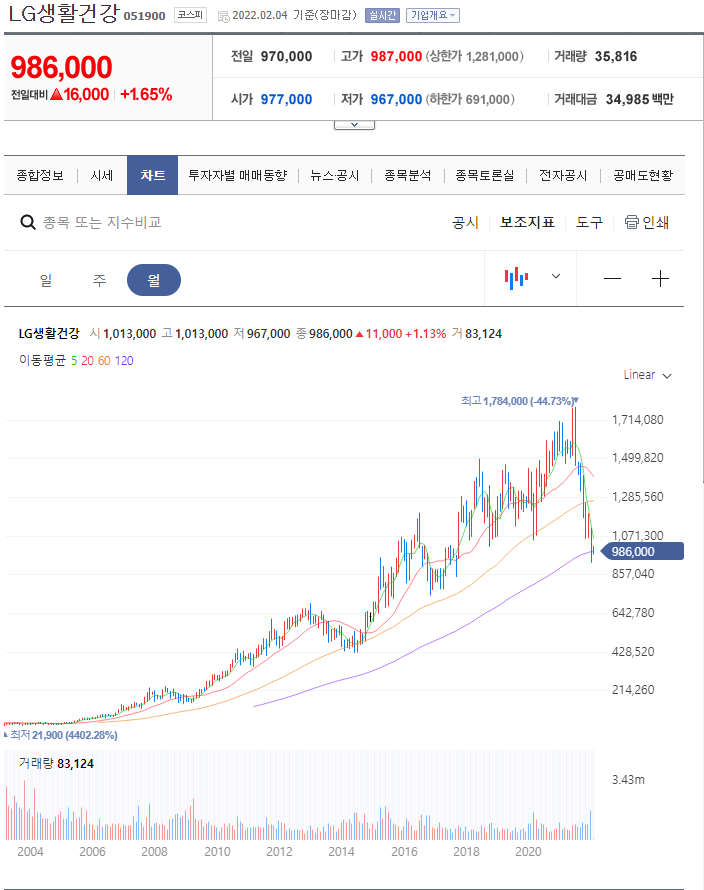
Task: Toggle the 실시간 real-time badge
Action: (x=382, y=15)
